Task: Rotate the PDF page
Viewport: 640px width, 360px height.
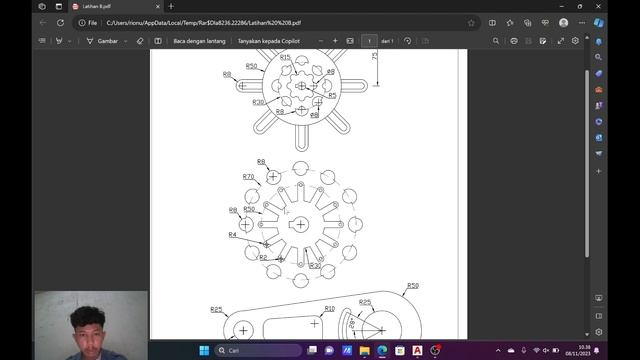Action: click(407, 41)
